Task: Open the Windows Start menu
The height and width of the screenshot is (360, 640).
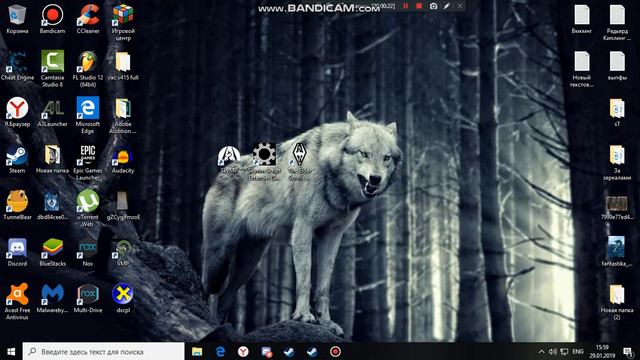Action: pos(11,351)
